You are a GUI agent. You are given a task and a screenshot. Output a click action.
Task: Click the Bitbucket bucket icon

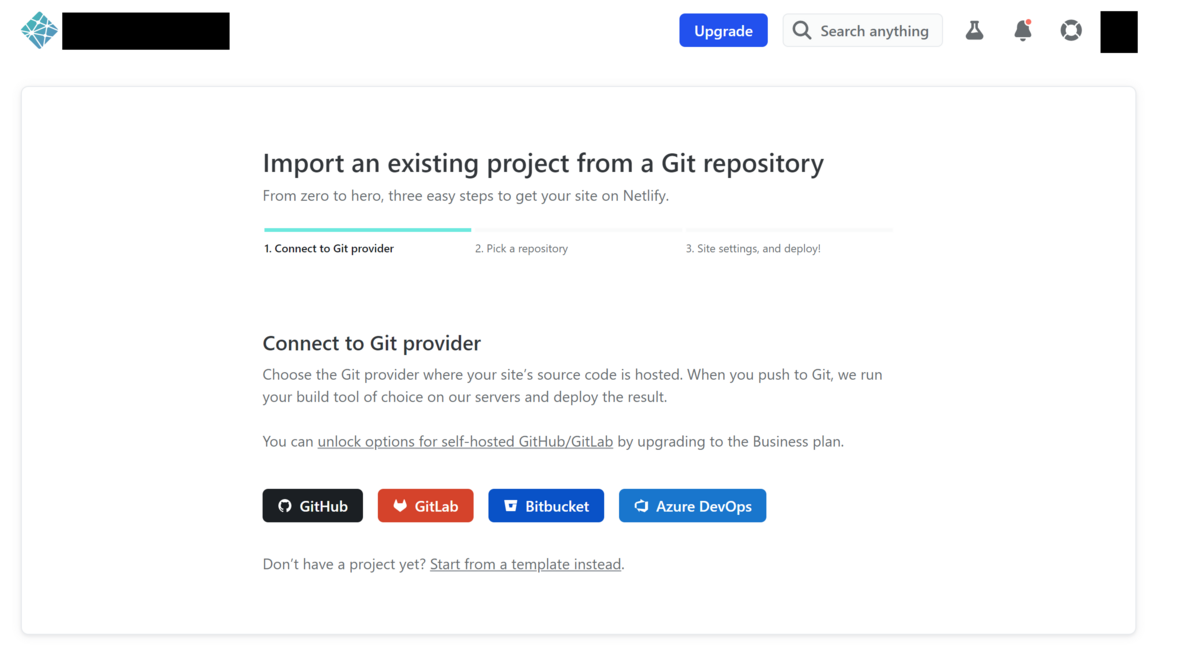pyautogui.click(x=511, y=505)
